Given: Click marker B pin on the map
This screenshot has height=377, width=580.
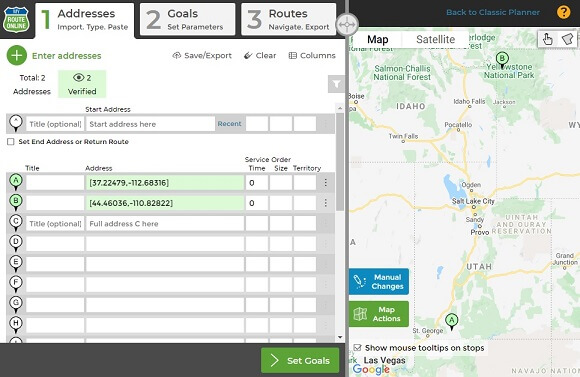Looking at the screenshot, I should 502,59.
